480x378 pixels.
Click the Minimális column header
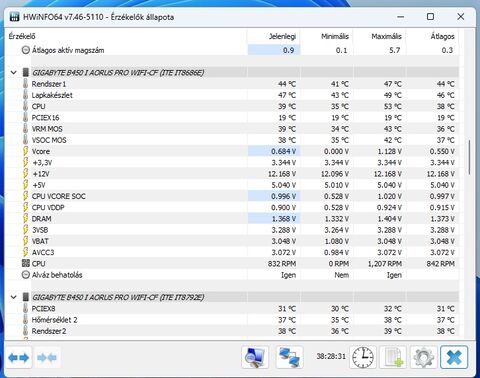tap(327, 36)
